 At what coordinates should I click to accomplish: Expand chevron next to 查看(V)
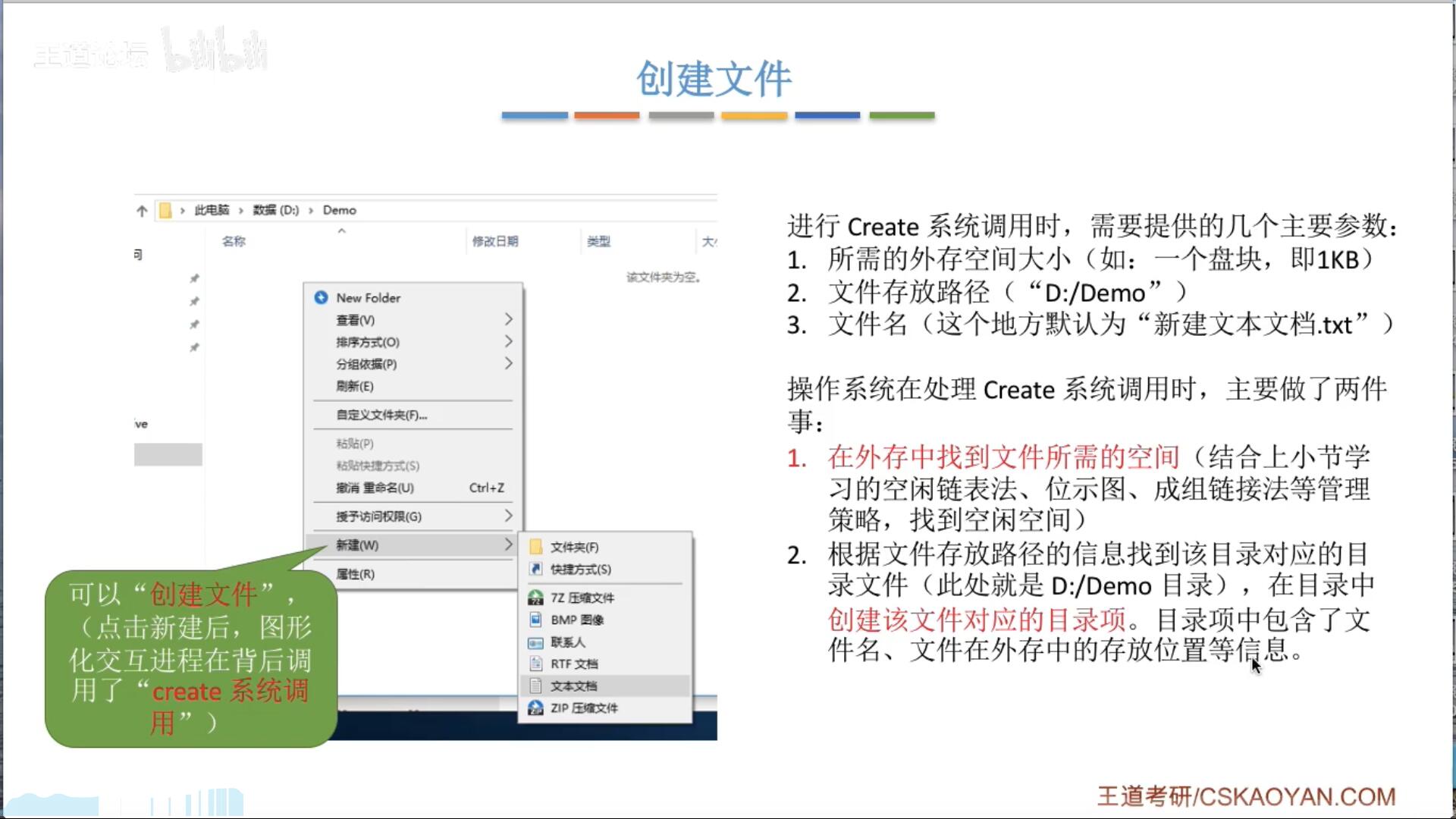click(508, 319)
